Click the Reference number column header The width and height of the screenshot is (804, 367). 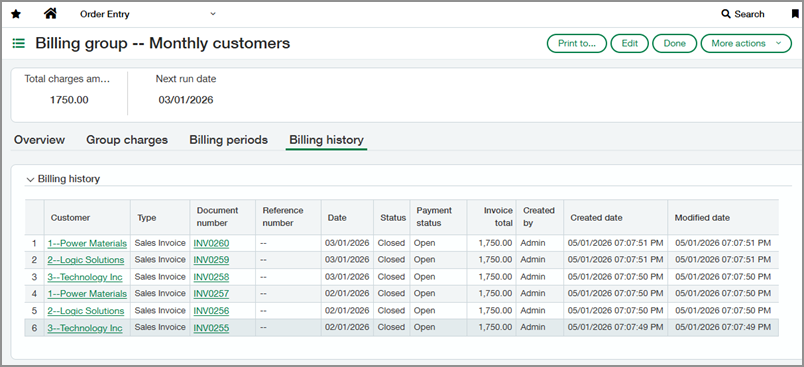pyautogui.click(x=288, y=217)
